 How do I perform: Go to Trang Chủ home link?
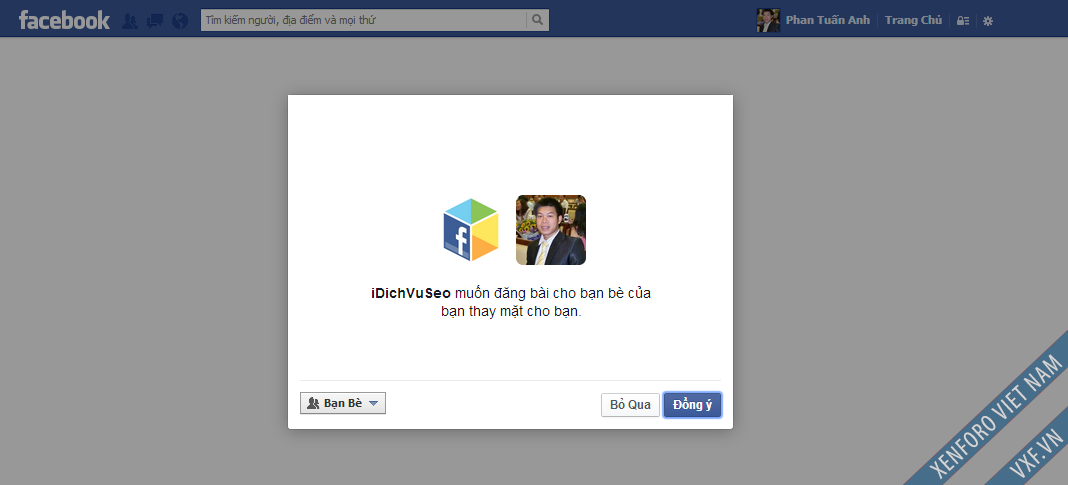coord(913,20)
